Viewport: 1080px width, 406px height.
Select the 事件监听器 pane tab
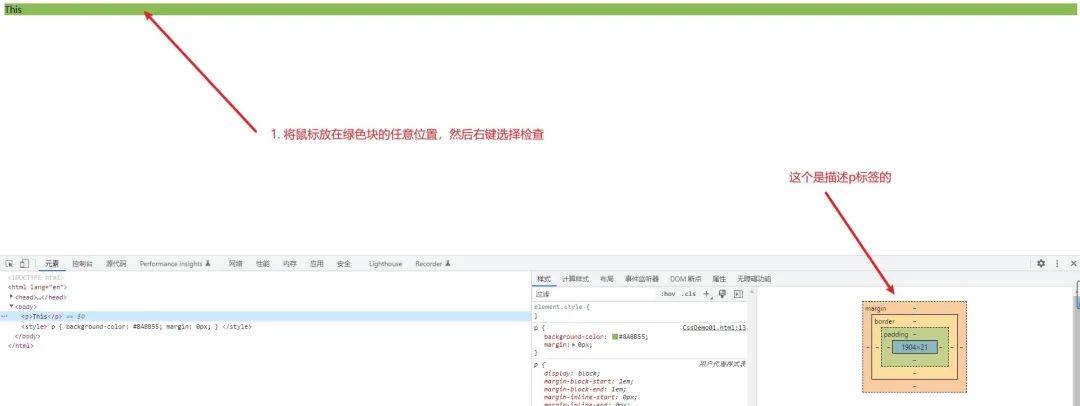pyautogui.click(x=641, y=278)
